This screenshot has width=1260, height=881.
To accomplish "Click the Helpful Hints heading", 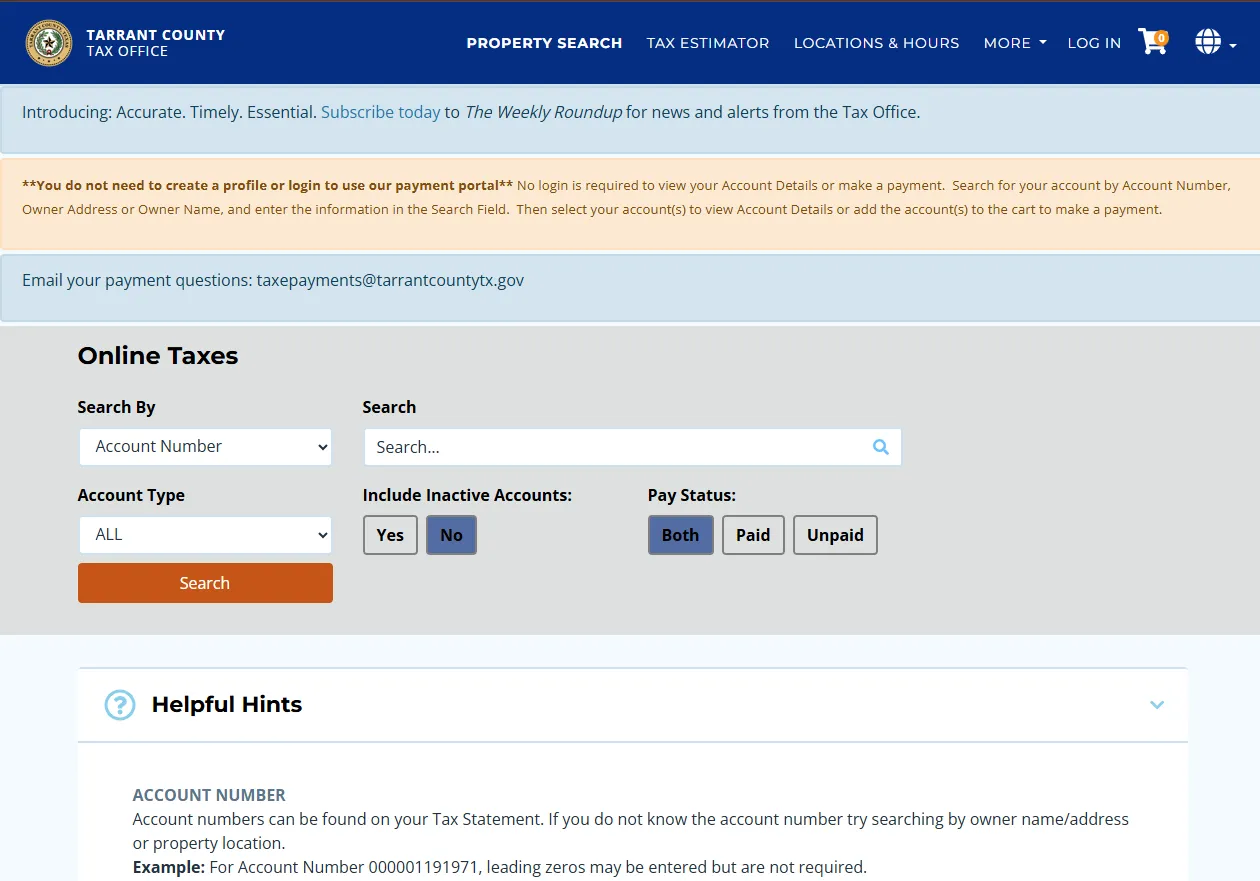I will pos(227,705).
